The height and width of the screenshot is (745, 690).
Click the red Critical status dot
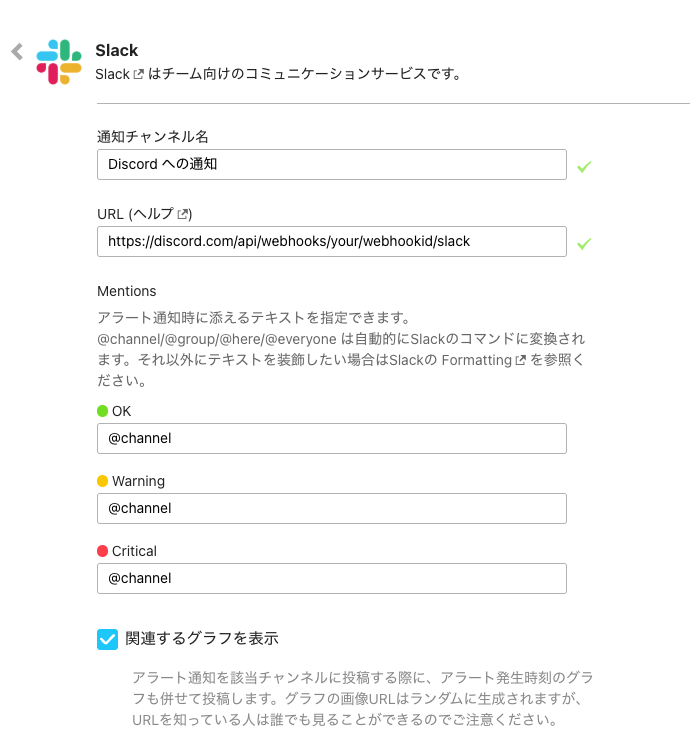point(102,551)
